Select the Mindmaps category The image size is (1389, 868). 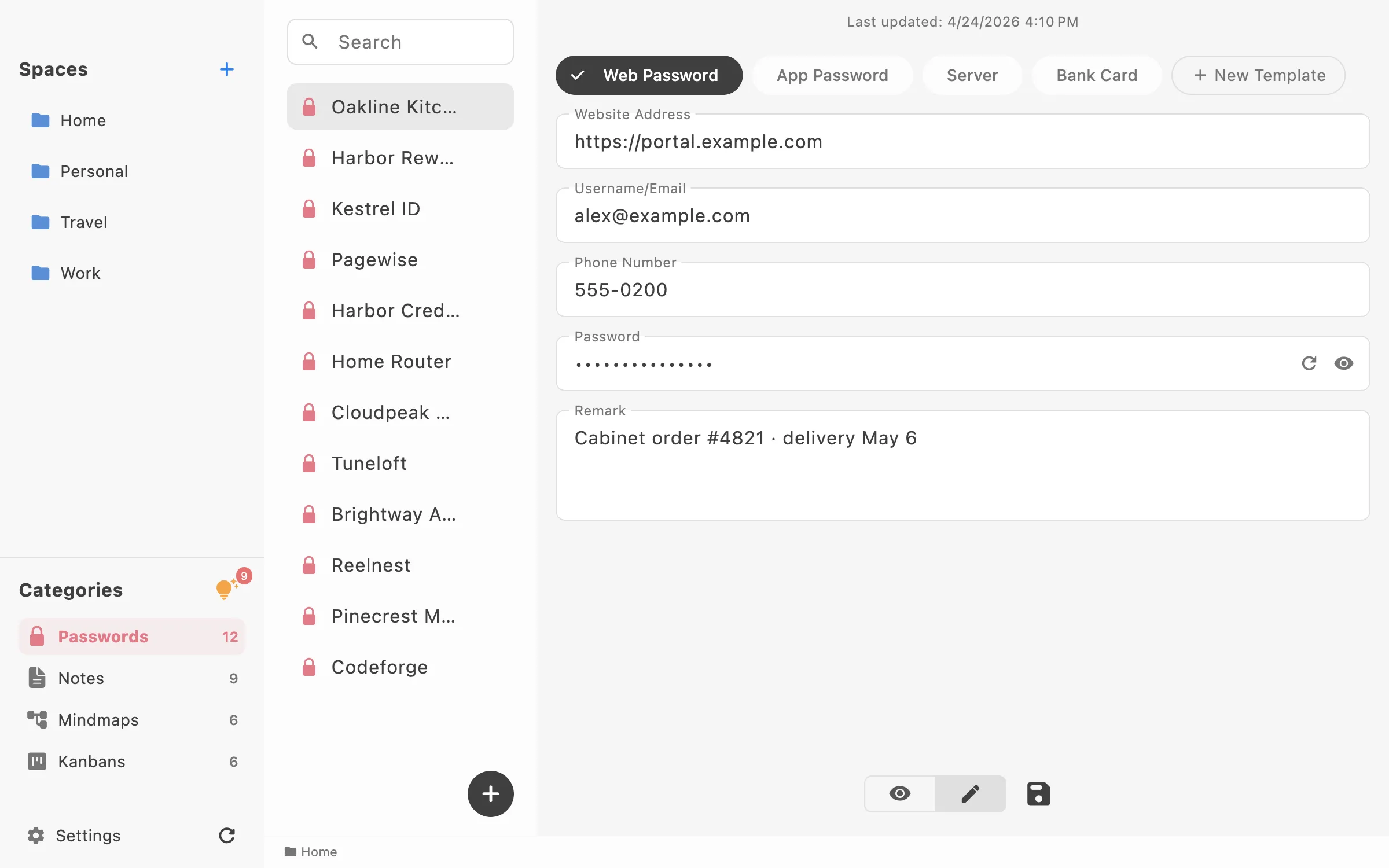[132, 720]
